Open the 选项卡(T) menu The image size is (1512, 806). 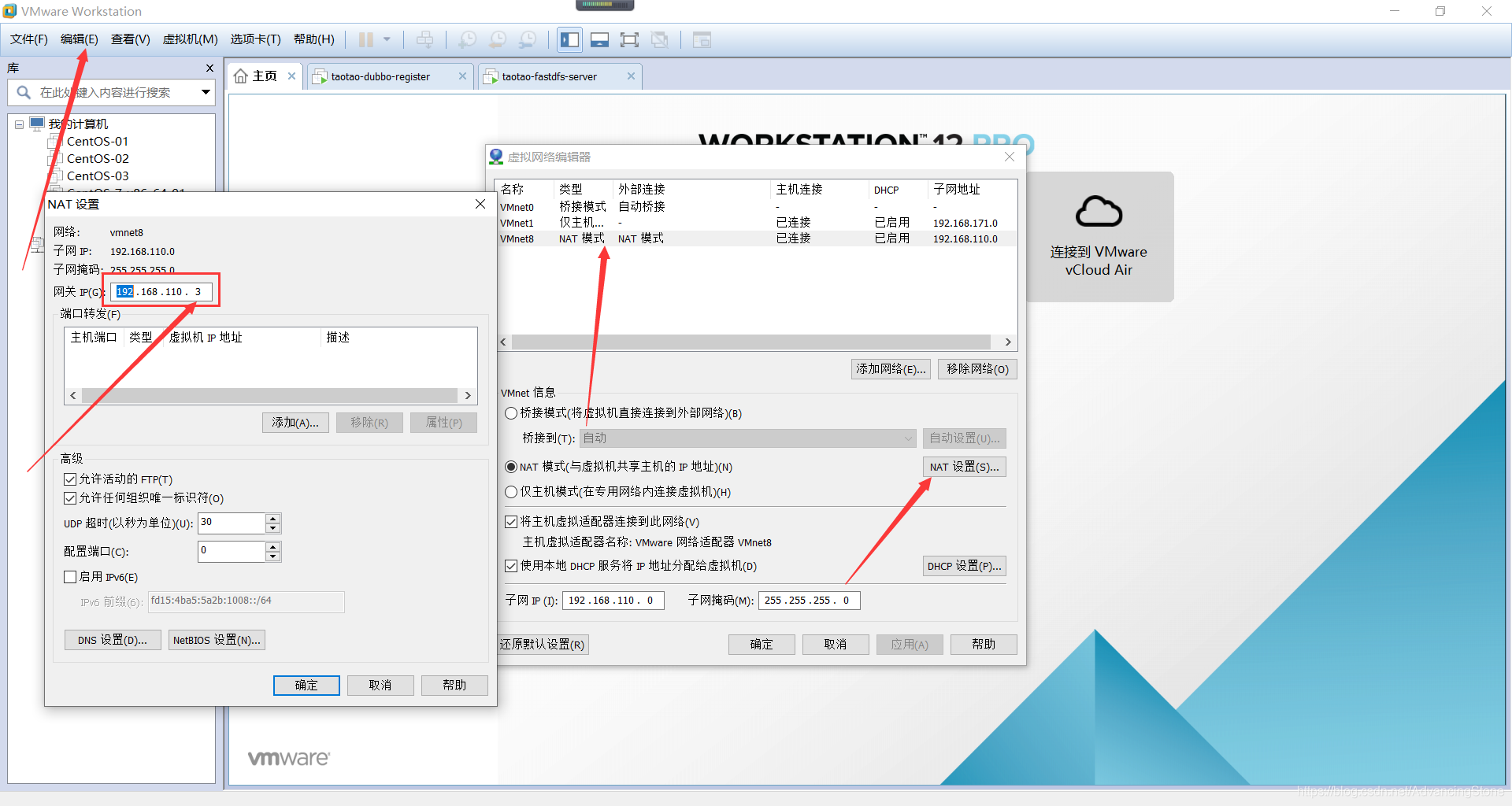(x=256, y=39)
